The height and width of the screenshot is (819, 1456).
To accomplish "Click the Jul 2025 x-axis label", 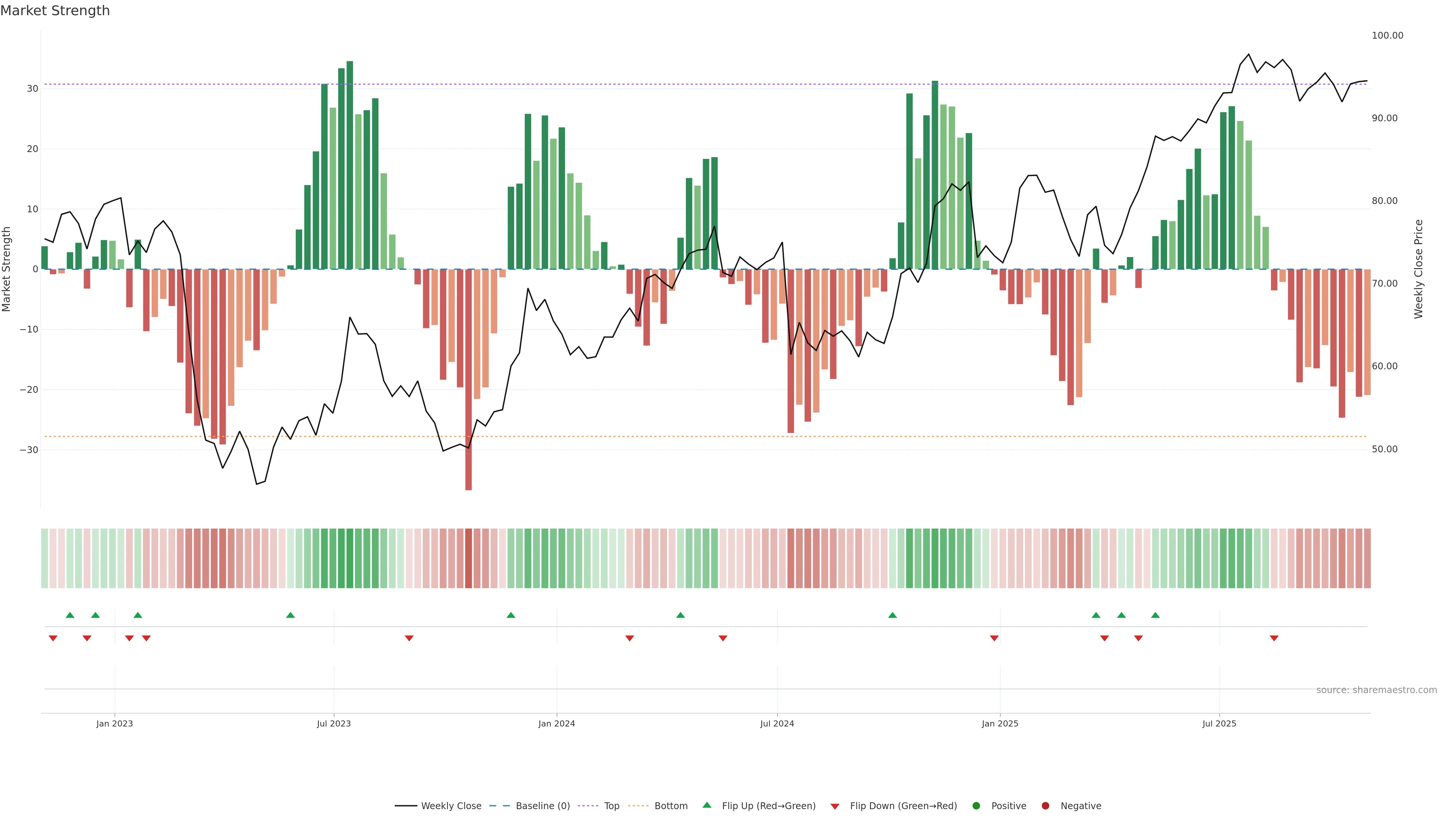I will 1219,723.
